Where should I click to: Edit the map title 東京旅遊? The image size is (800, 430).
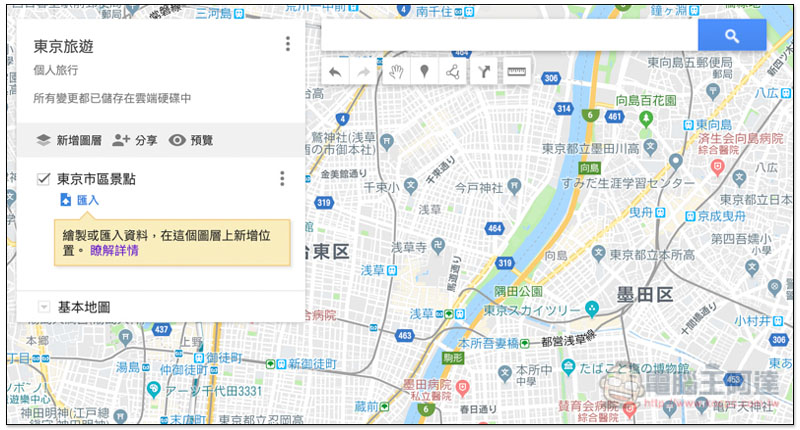click(63, 46)
